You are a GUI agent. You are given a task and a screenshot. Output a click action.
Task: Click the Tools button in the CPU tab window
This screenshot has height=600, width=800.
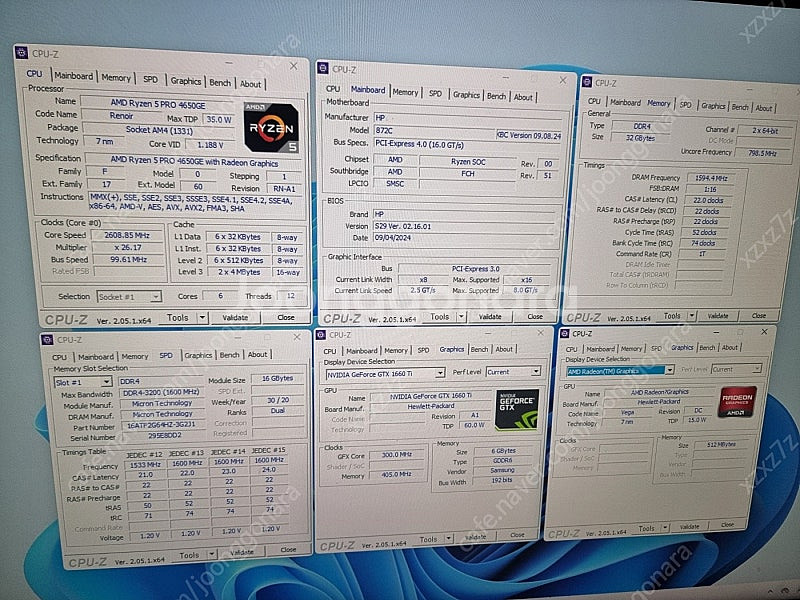[x=178, y=317]
